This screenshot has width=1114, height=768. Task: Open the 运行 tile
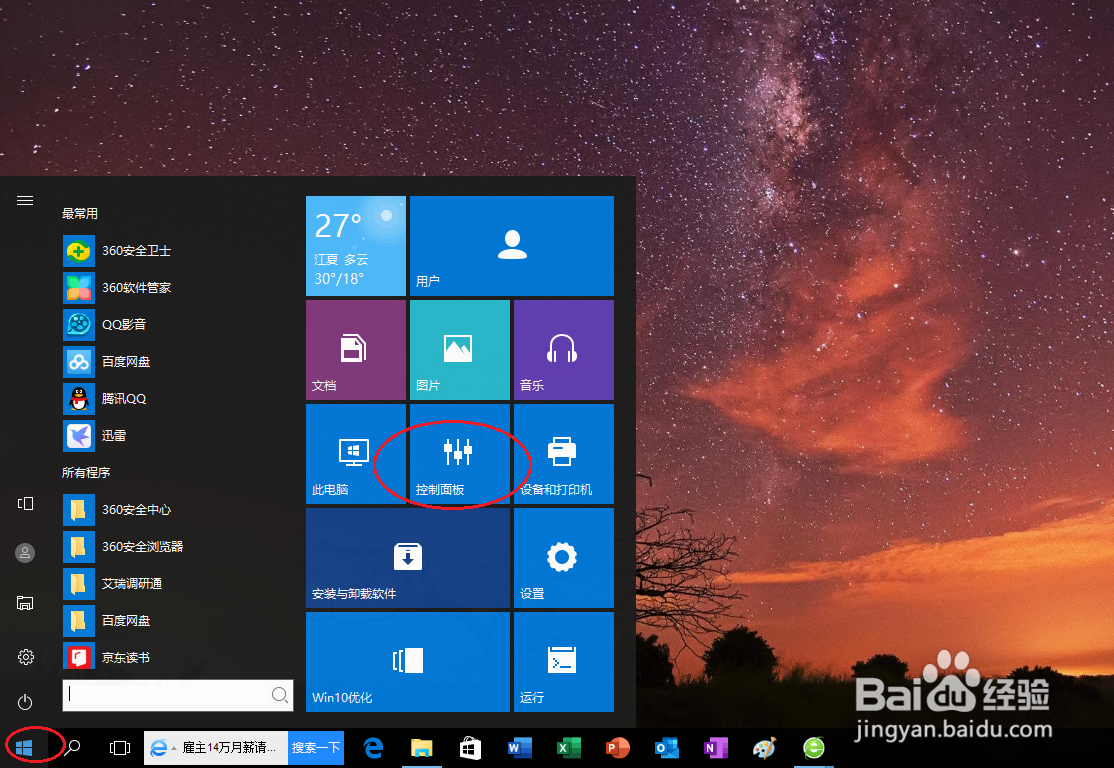point(563,661)
